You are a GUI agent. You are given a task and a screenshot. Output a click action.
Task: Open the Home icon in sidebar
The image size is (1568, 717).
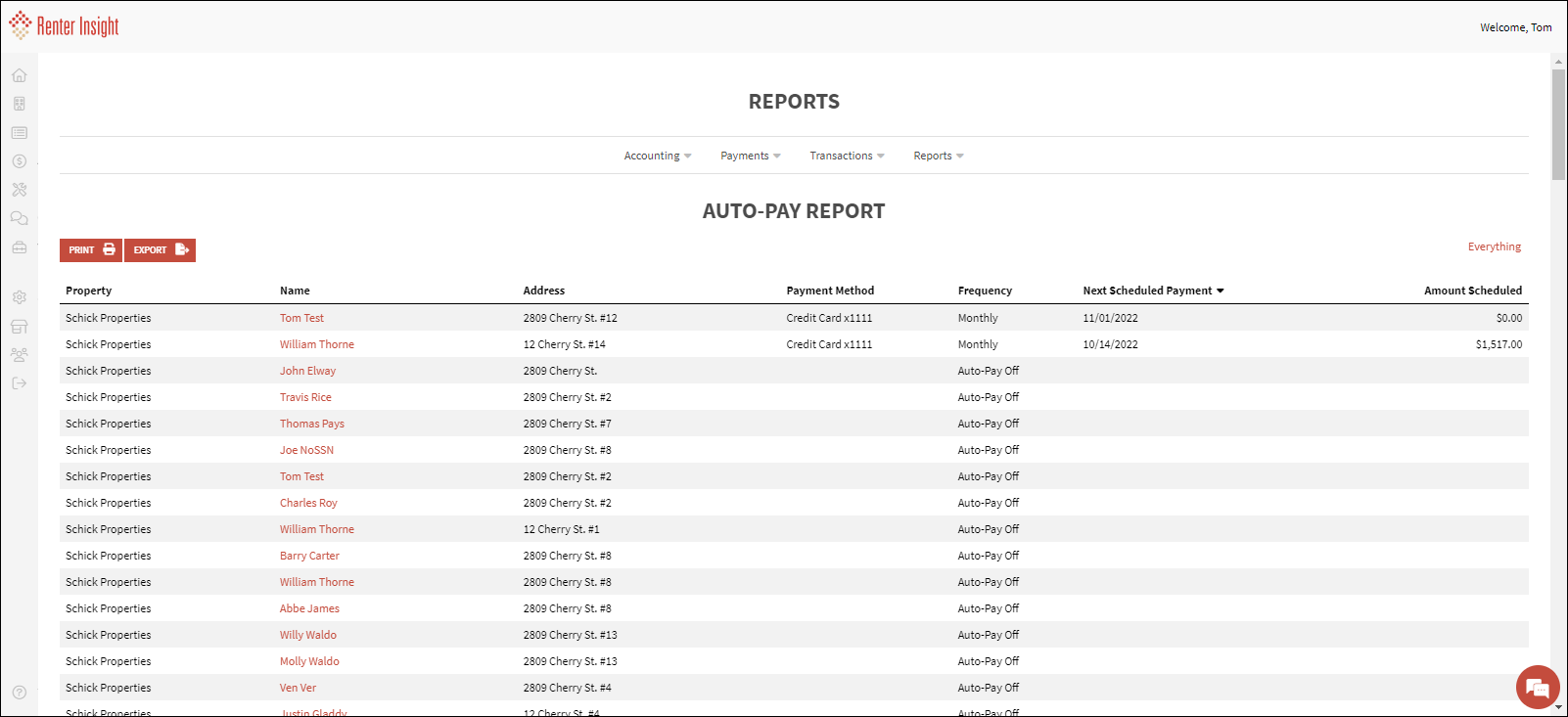pyautogui.click(x=19, y=75)
